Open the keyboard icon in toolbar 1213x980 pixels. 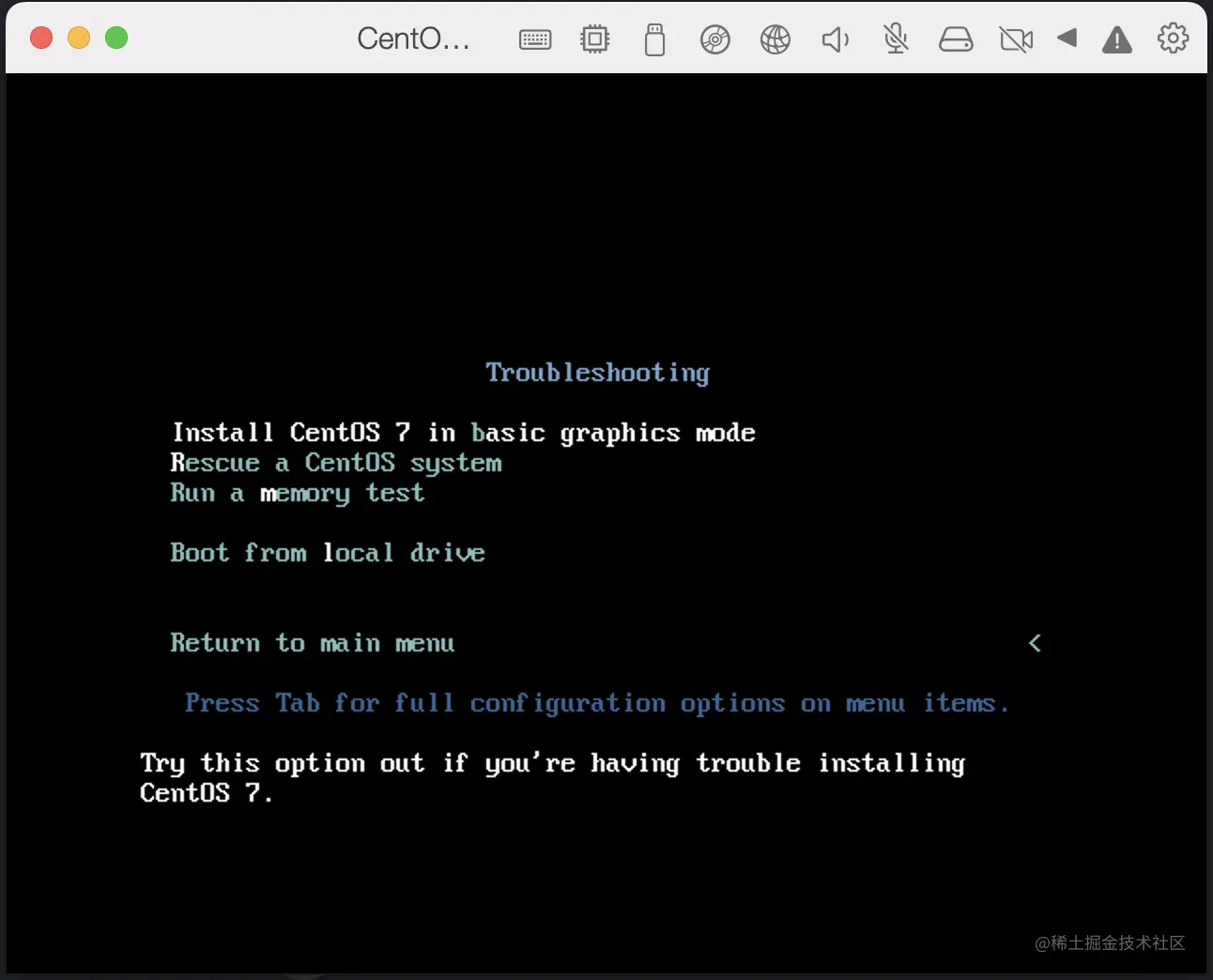click(x=535, y=39)
